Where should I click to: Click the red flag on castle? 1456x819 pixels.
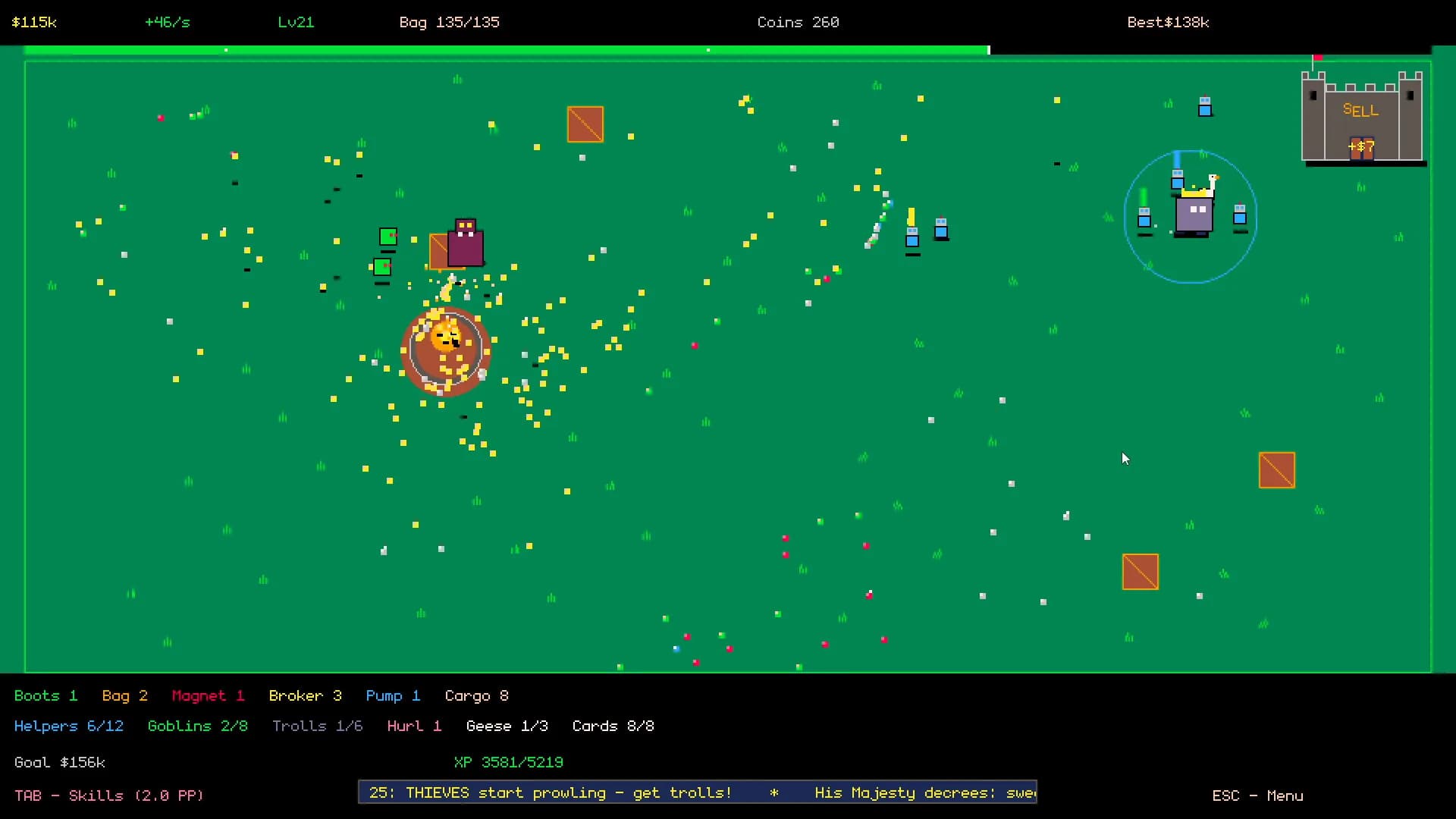click(1318, 58)
